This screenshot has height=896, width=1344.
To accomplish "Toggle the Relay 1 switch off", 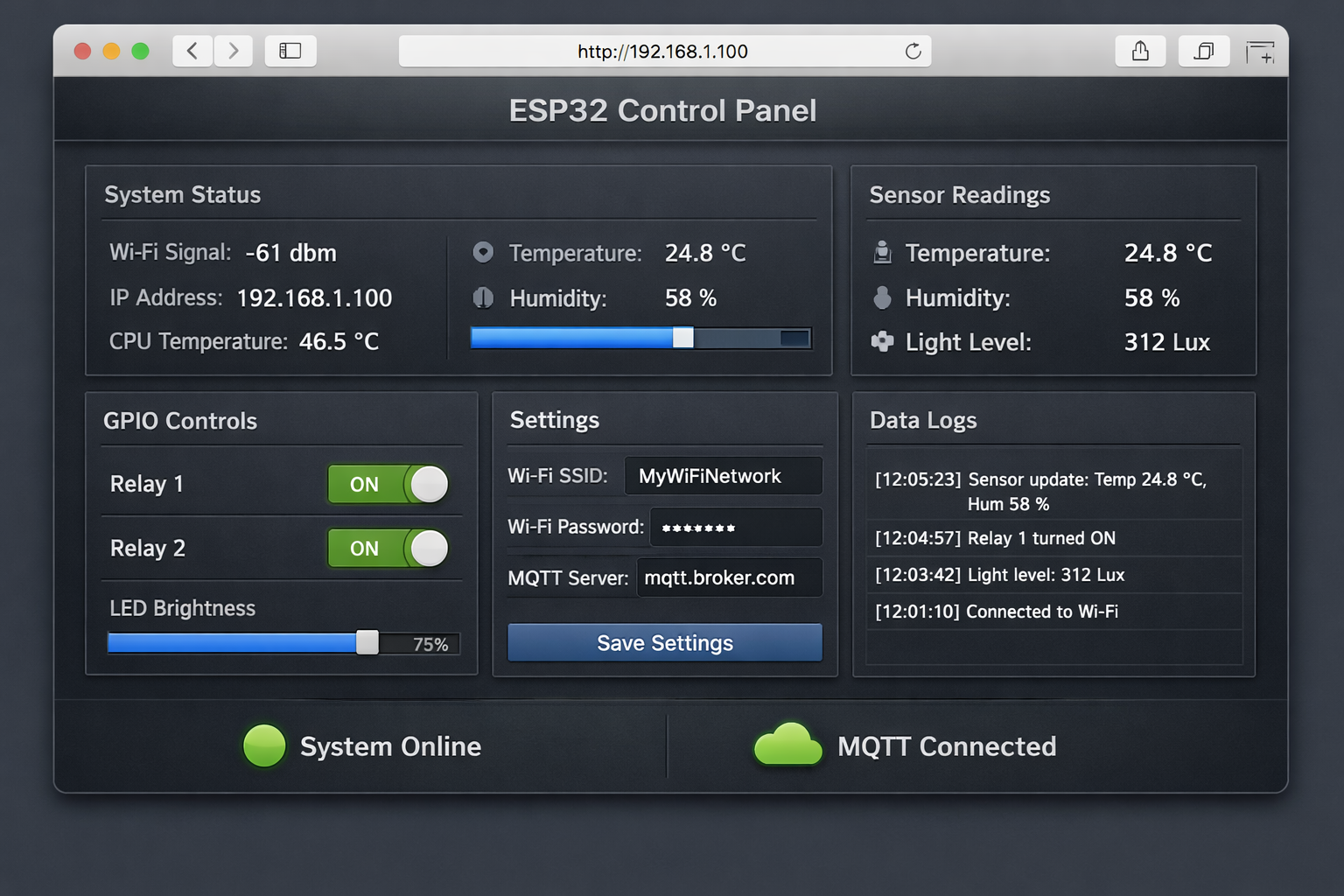I will [388, 484].
